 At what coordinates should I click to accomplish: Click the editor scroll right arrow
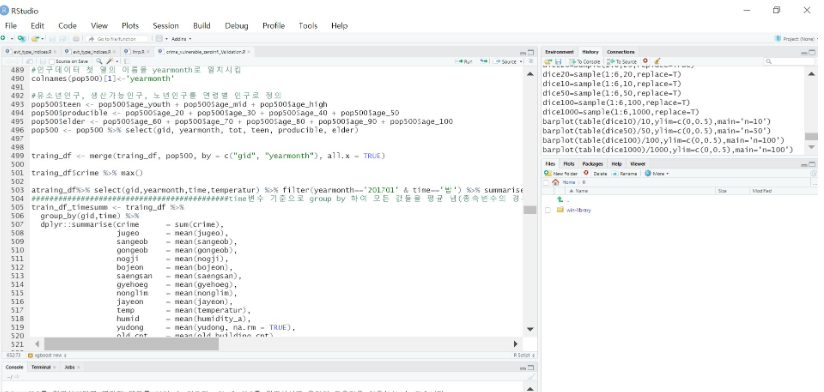[516, 344]
